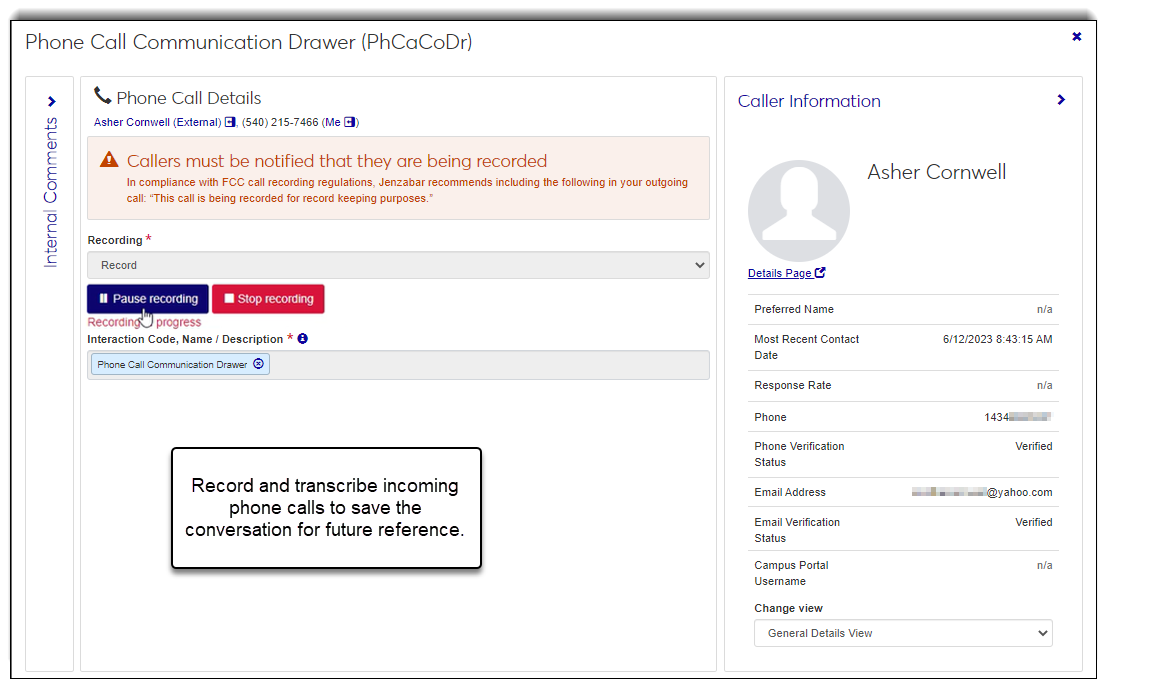Image resolution: width=1149 pixels, height=686 pixels.
Task: Click the caller avatar placeholder image
Action: point(798,211)
